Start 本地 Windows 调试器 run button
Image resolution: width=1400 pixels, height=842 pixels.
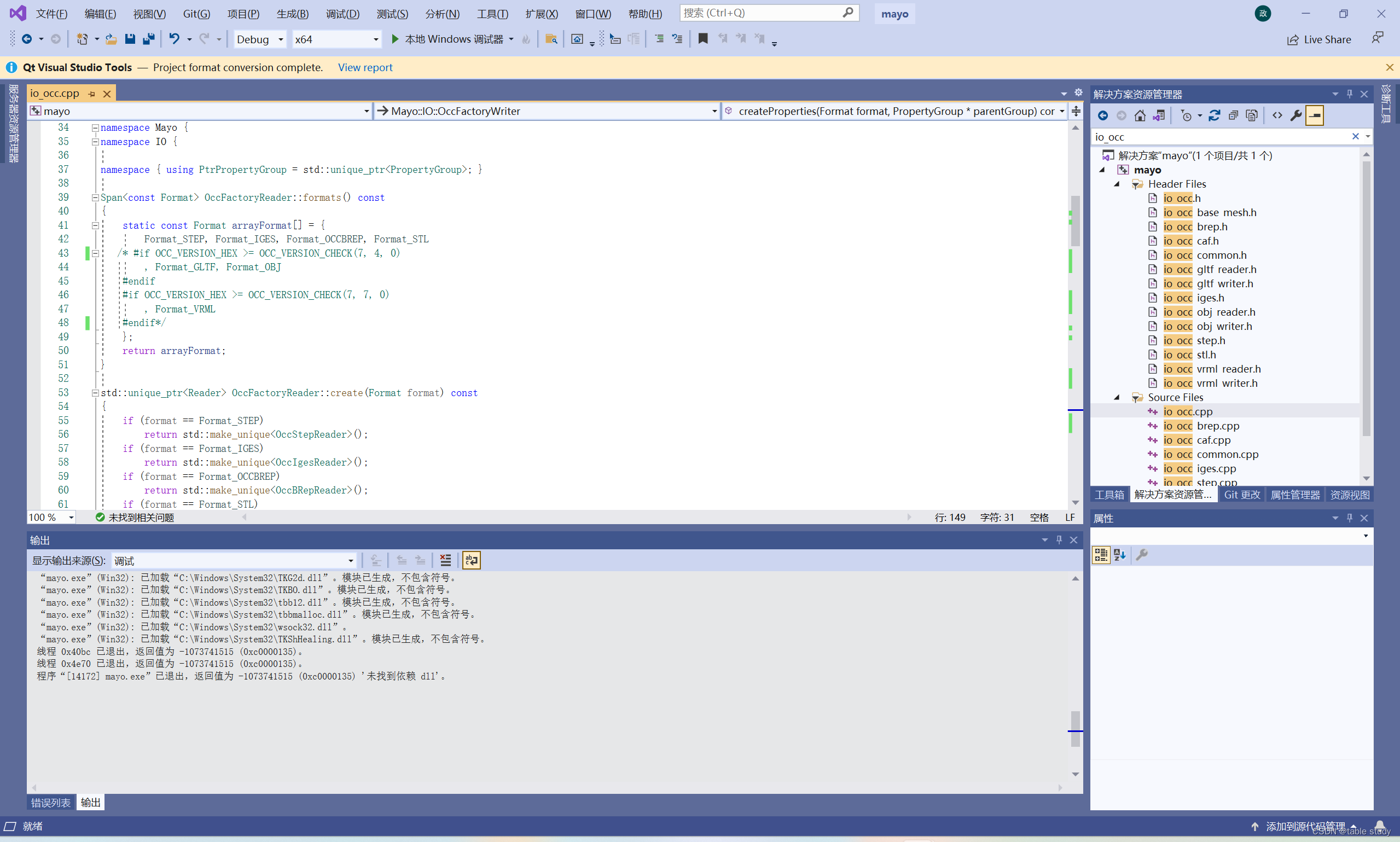tap(396, 39)
